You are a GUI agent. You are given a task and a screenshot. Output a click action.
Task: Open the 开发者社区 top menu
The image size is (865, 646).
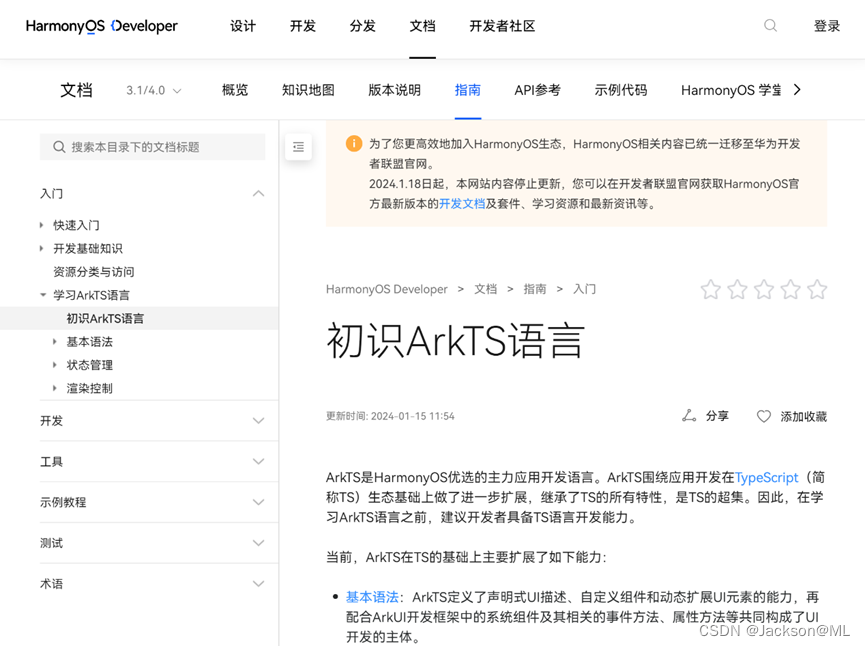pyautogui.click(x=502, y=26)
